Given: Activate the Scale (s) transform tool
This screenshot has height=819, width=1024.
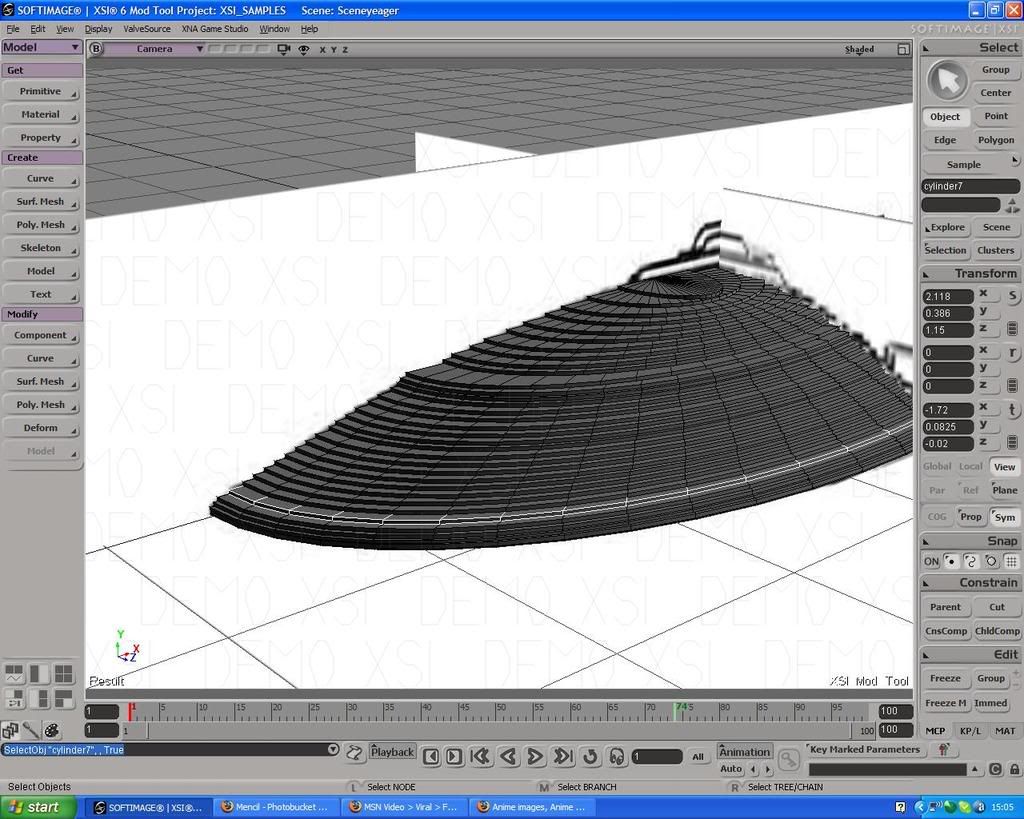Looking at the screenshot, I should [x=1012, y=296].
